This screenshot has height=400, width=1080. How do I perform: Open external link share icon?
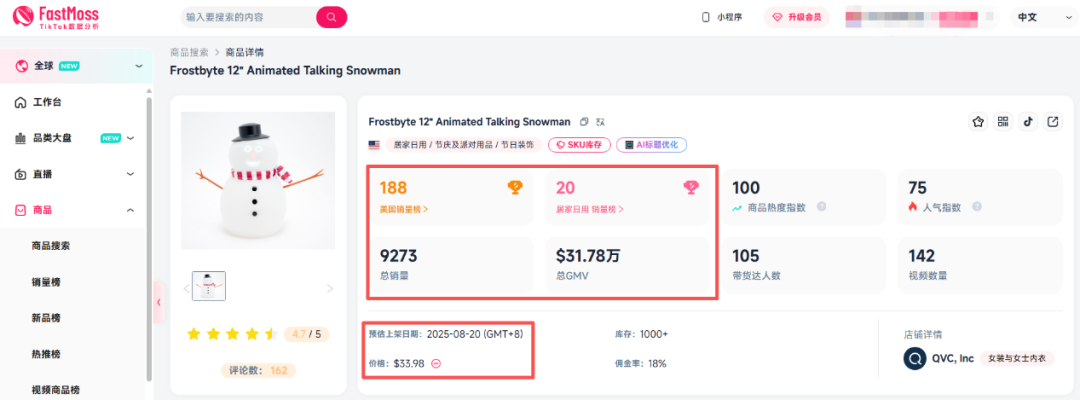click(1053, 122)
